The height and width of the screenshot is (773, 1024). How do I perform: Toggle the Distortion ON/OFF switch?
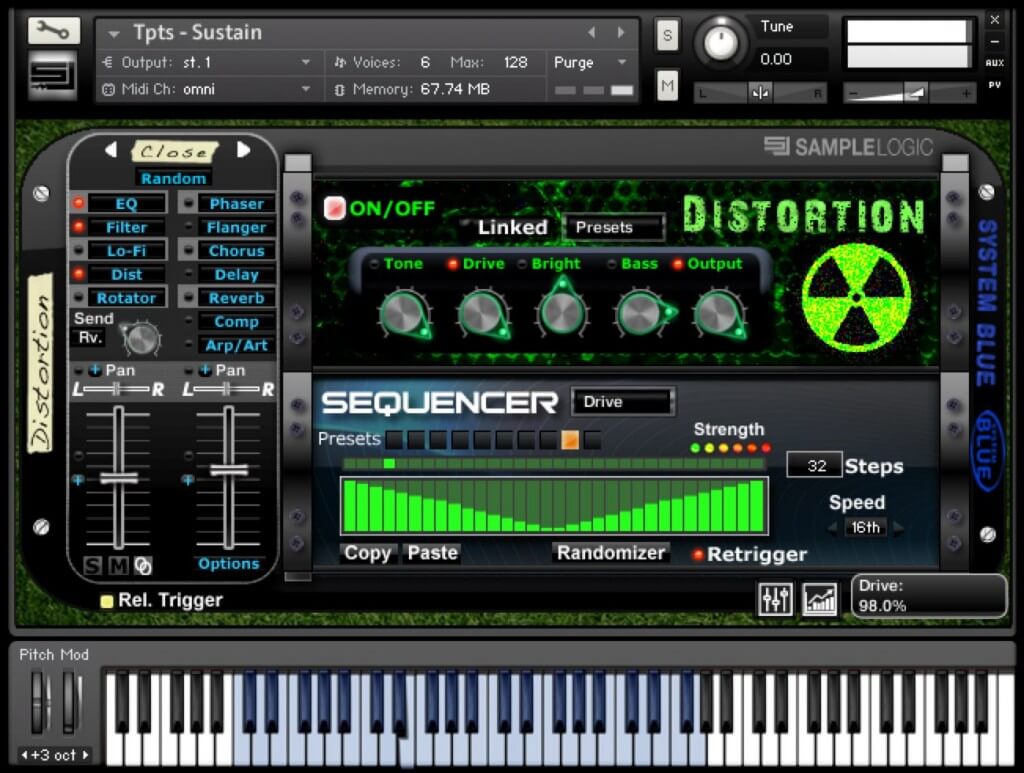(x=334, y=208)
